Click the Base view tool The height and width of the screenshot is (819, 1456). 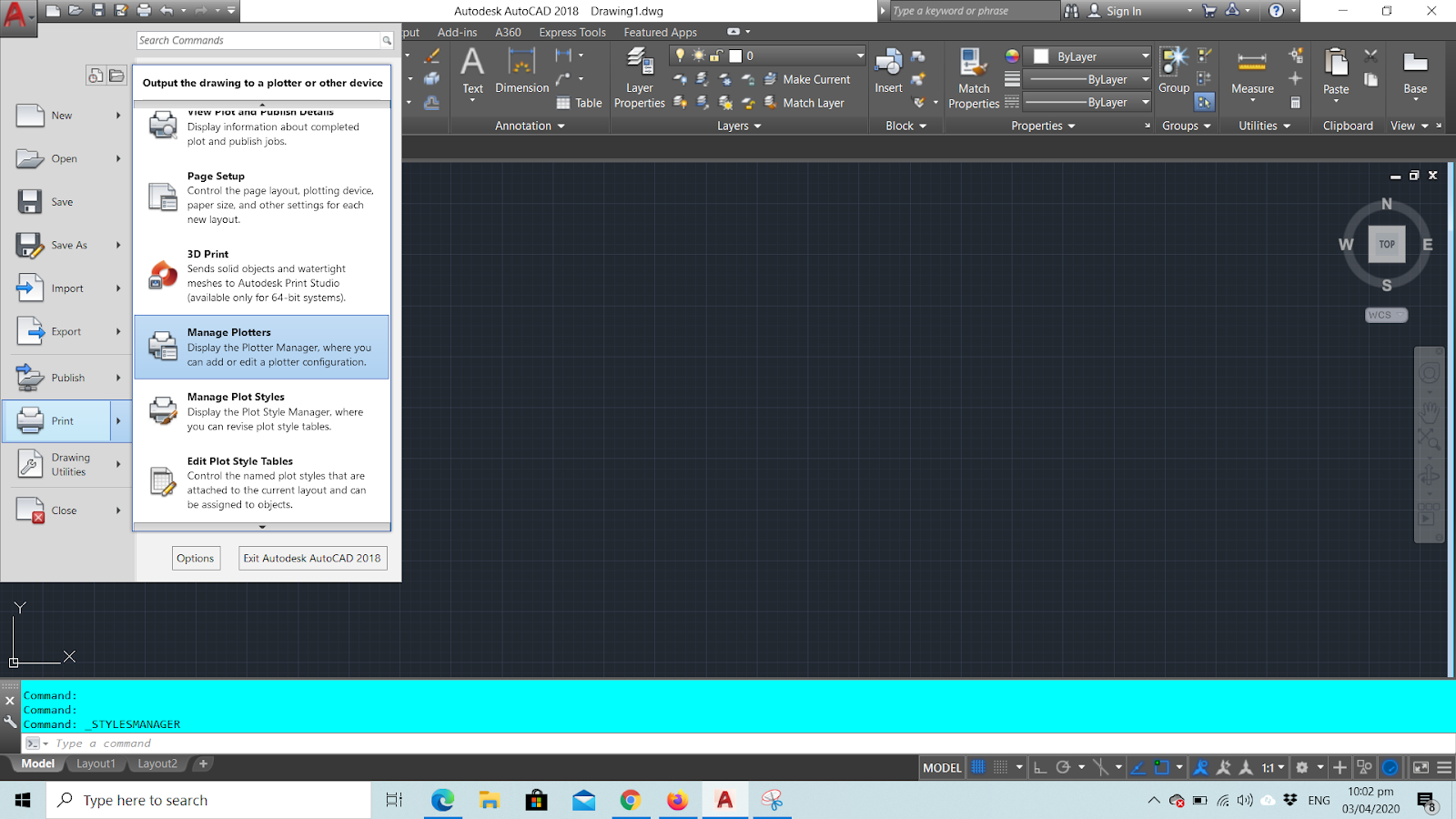tap(1415, 73)
